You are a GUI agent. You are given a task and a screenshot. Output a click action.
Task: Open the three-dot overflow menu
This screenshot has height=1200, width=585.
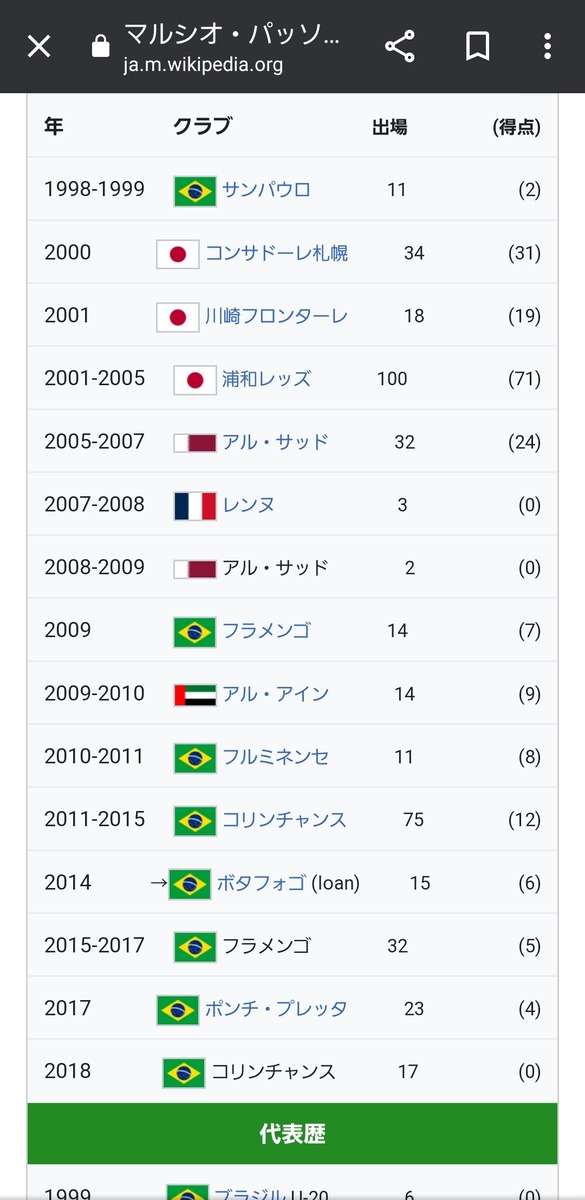[x=547, y=46]
